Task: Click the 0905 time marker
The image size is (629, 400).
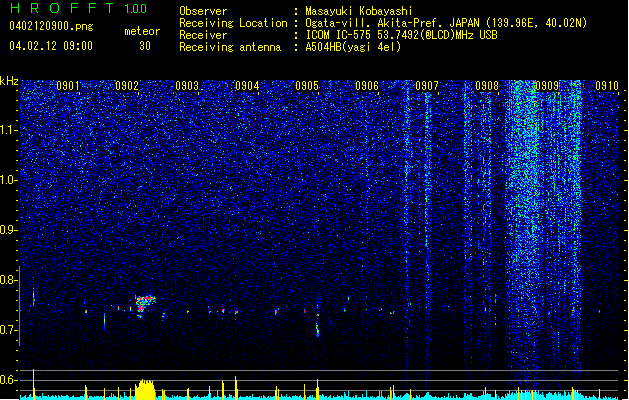Action: pos(307,86)
